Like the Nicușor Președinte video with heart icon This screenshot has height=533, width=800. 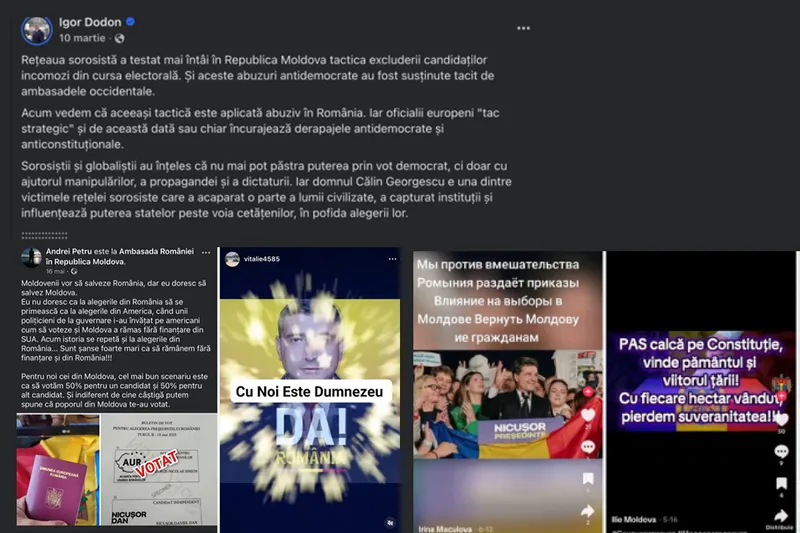click(x=588, y=414)
